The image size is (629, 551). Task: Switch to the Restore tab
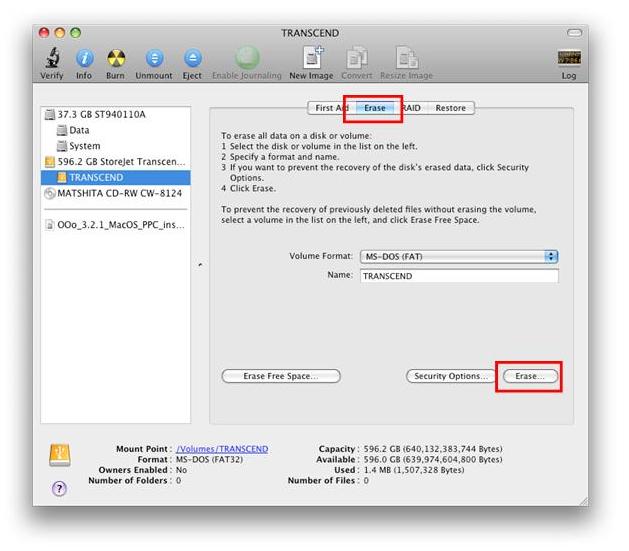point(451,108)
